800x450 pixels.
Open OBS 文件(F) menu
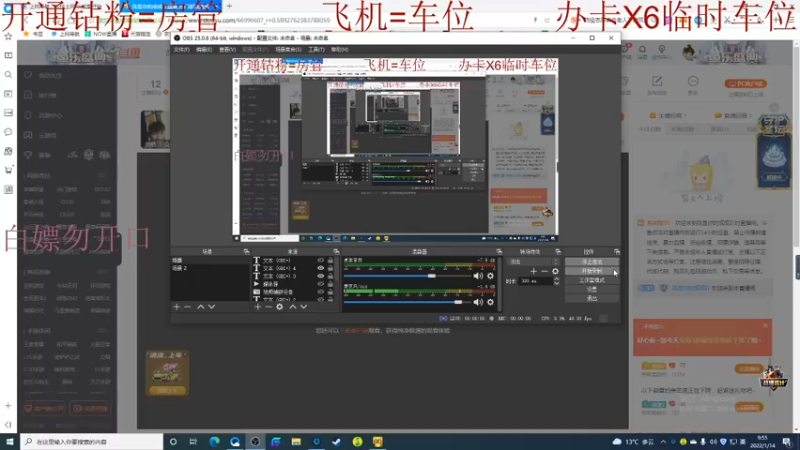pos(182,49)
